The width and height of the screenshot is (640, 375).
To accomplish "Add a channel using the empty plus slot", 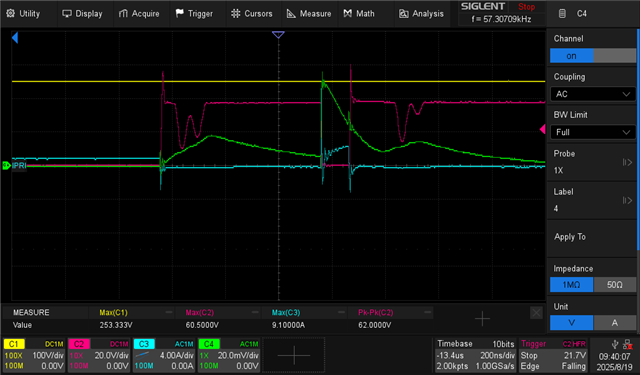I will pyautogui.click(x=294, y=355).
